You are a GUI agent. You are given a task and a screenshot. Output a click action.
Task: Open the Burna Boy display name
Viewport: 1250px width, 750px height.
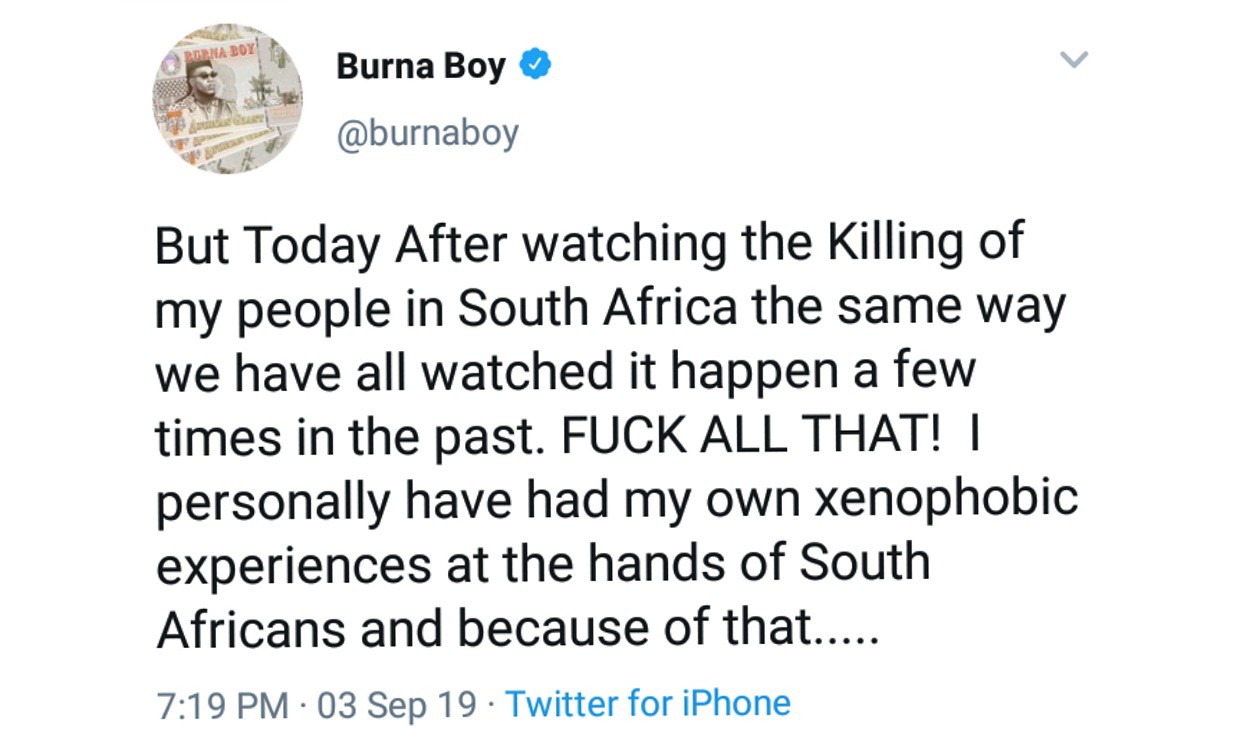[x=421, y=67]
